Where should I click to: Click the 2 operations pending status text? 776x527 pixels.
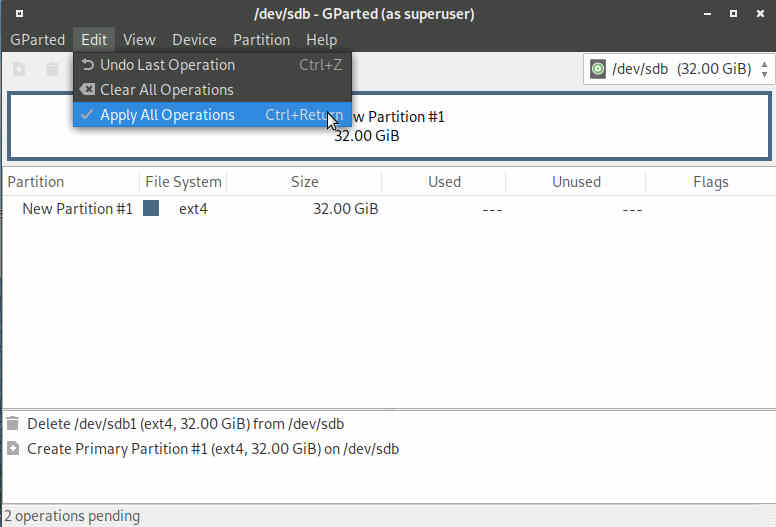[x=72, y=516]
